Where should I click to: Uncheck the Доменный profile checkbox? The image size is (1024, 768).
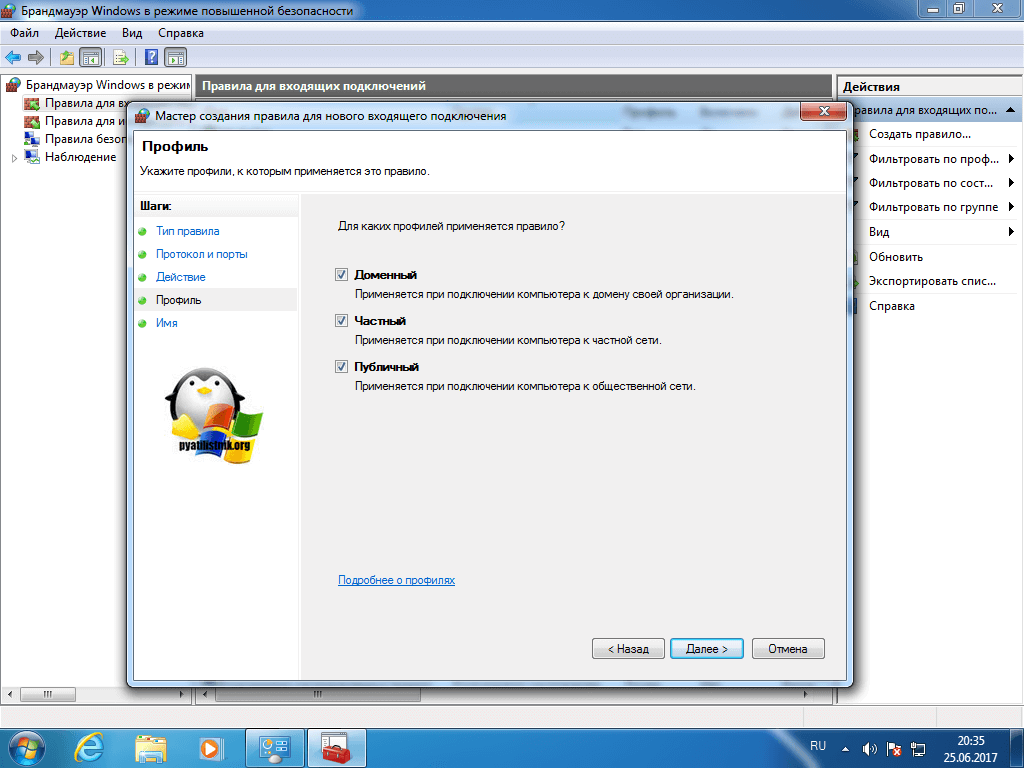click(342, 274)
